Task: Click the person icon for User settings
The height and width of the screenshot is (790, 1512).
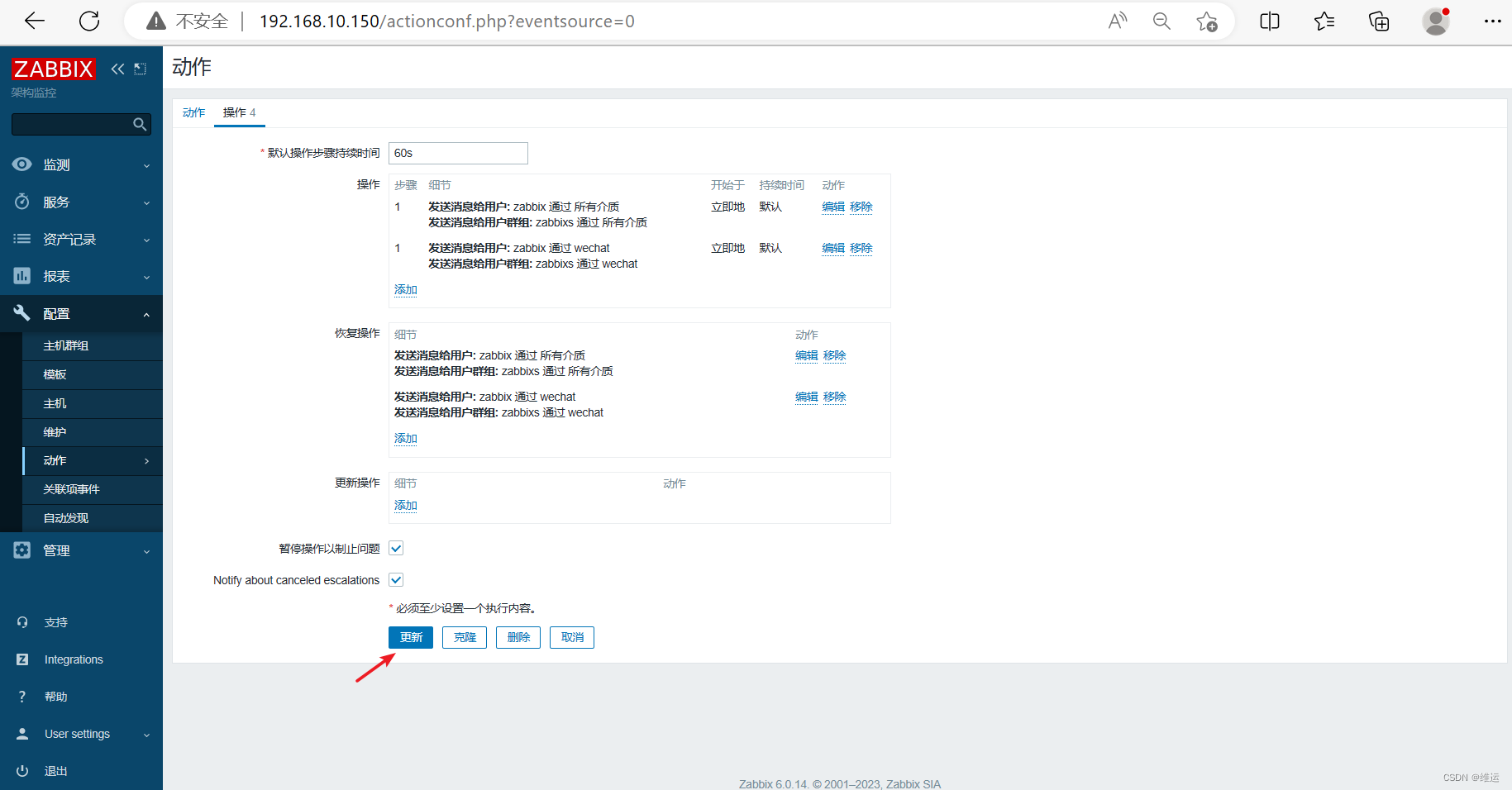Action: (x=22, y=734)
